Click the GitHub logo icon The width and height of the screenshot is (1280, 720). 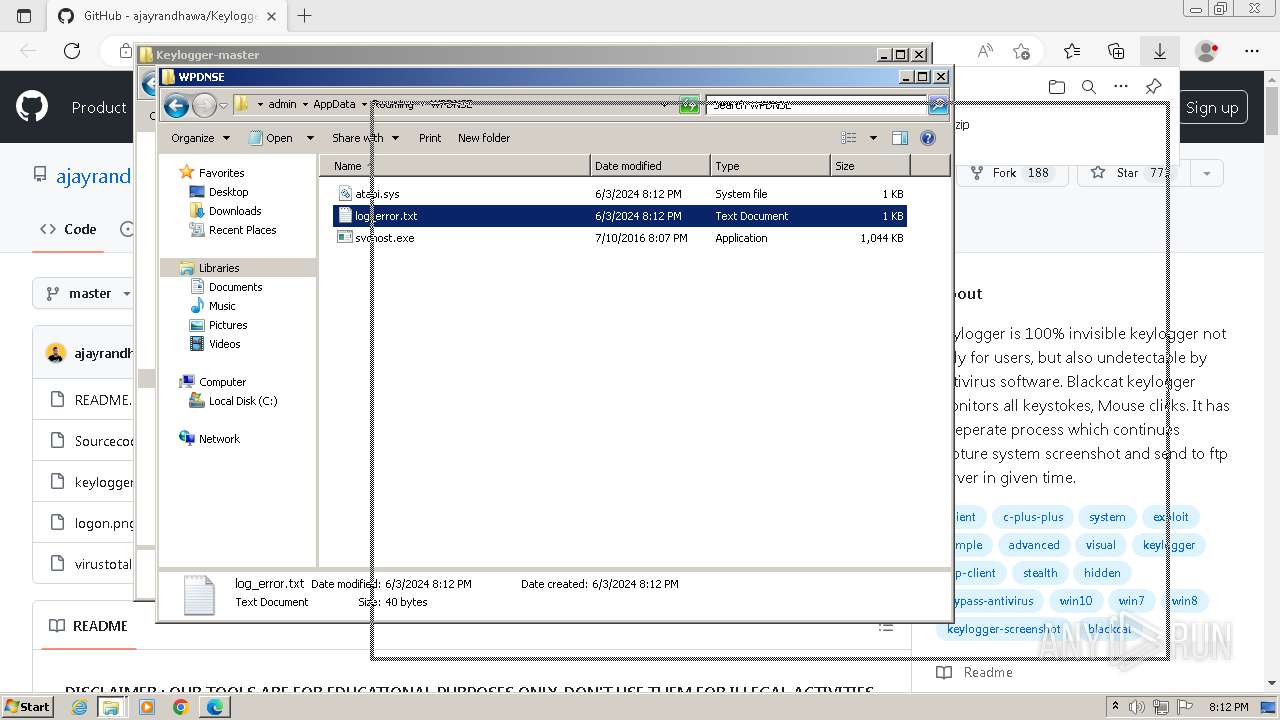pyautogui.click(x=32, y=107)
